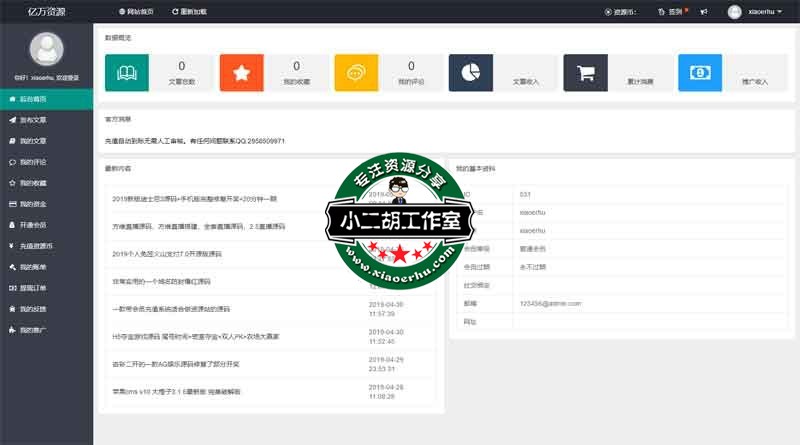
Task: Click the 数据概览 panel heading
Action: pos(118,38)
